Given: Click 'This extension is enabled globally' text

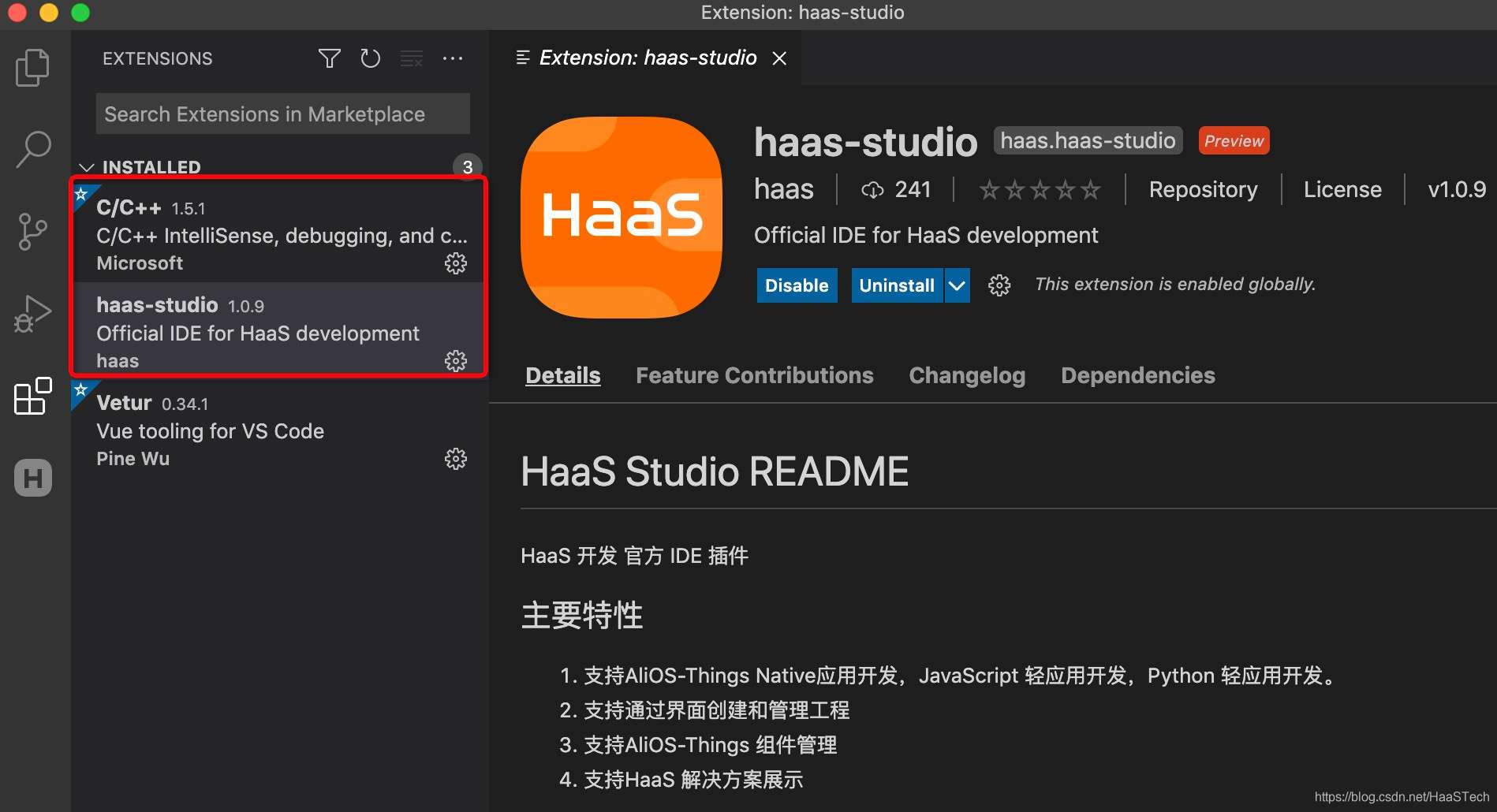Looking at the screenshot, I should pos(1174,285).
